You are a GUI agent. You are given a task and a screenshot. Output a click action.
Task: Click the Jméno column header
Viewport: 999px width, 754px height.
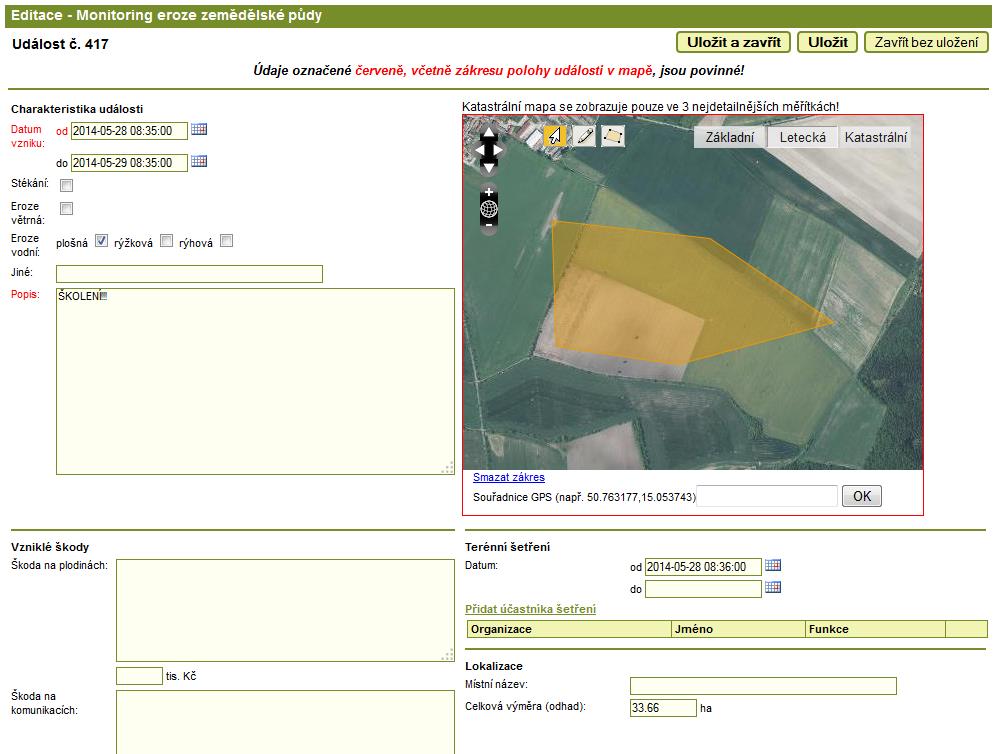coord(739,629)
